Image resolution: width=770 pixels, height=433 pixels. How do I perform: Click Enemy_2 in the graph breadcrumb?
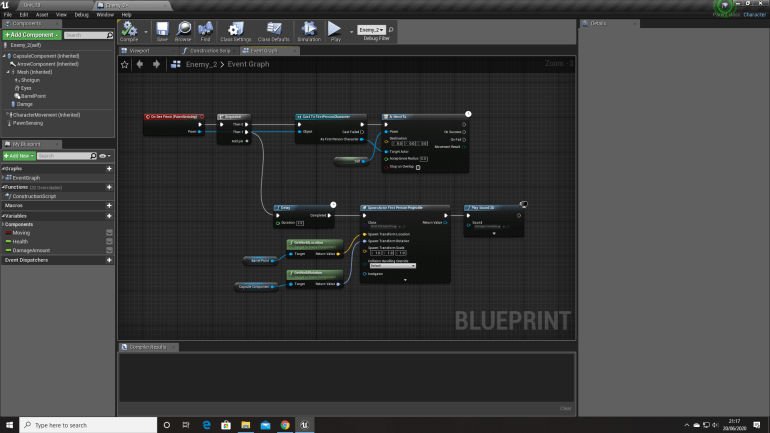201,64
